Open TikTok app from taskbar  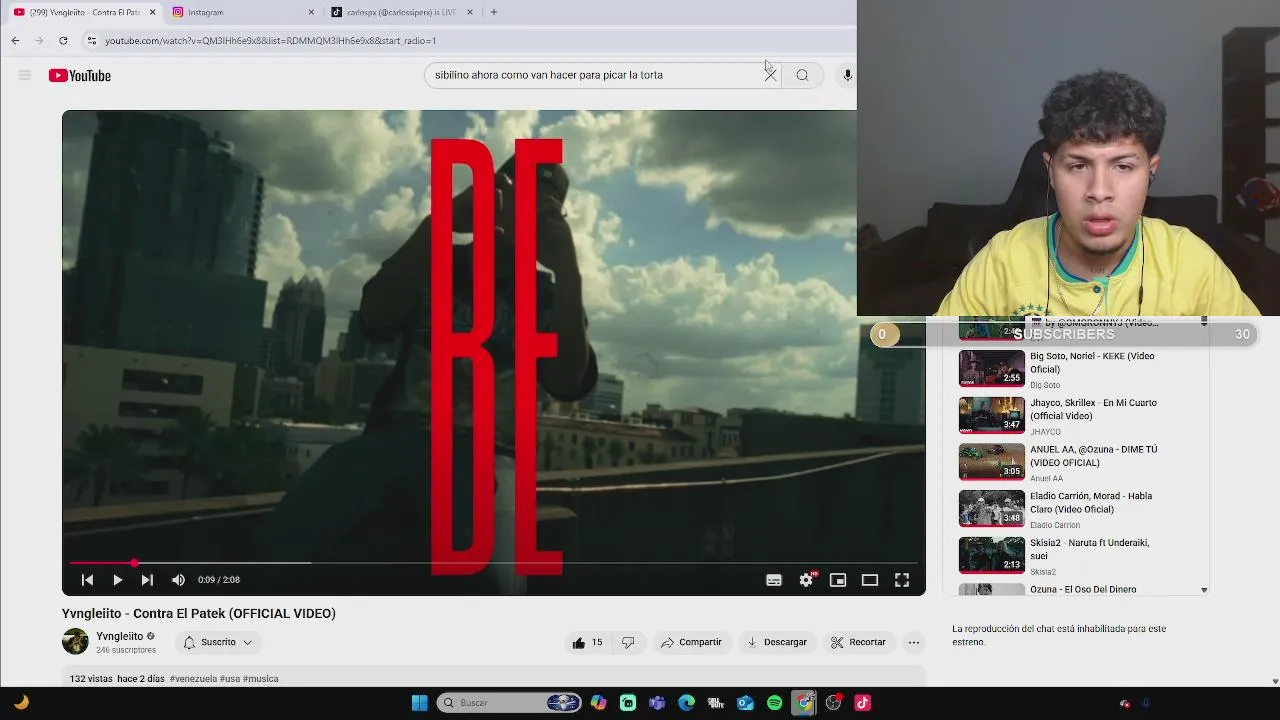(x=863, y=703)
